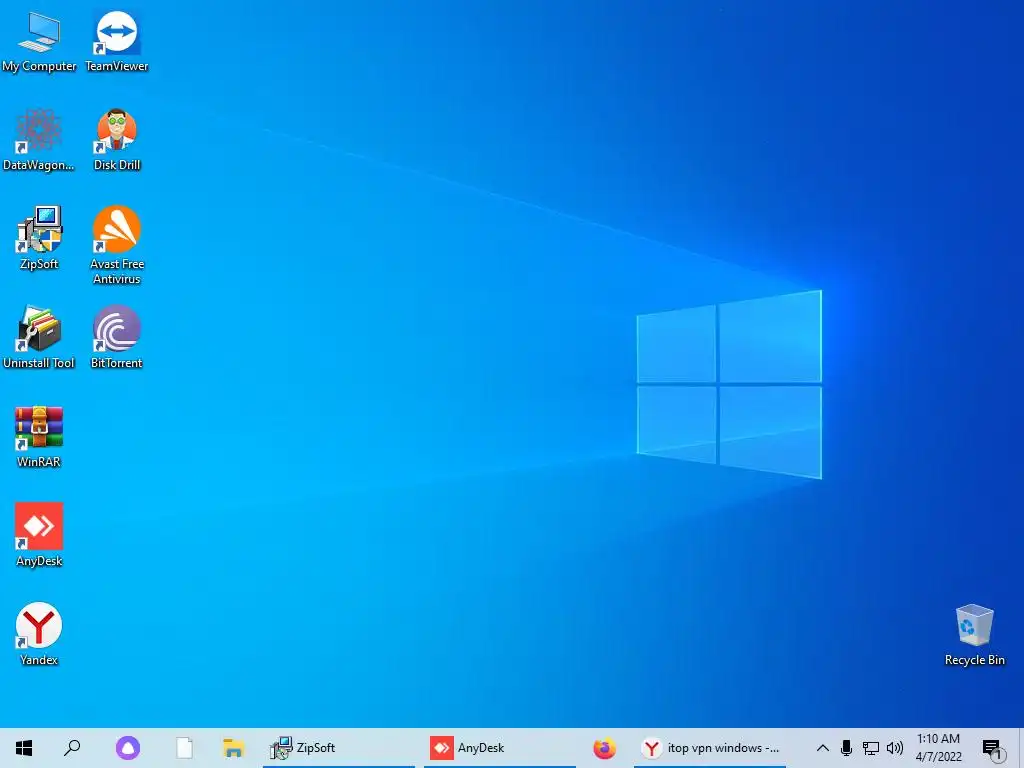Open the My Computer desktop icon
Viewport: 1024px width, 768px height.
39,41
